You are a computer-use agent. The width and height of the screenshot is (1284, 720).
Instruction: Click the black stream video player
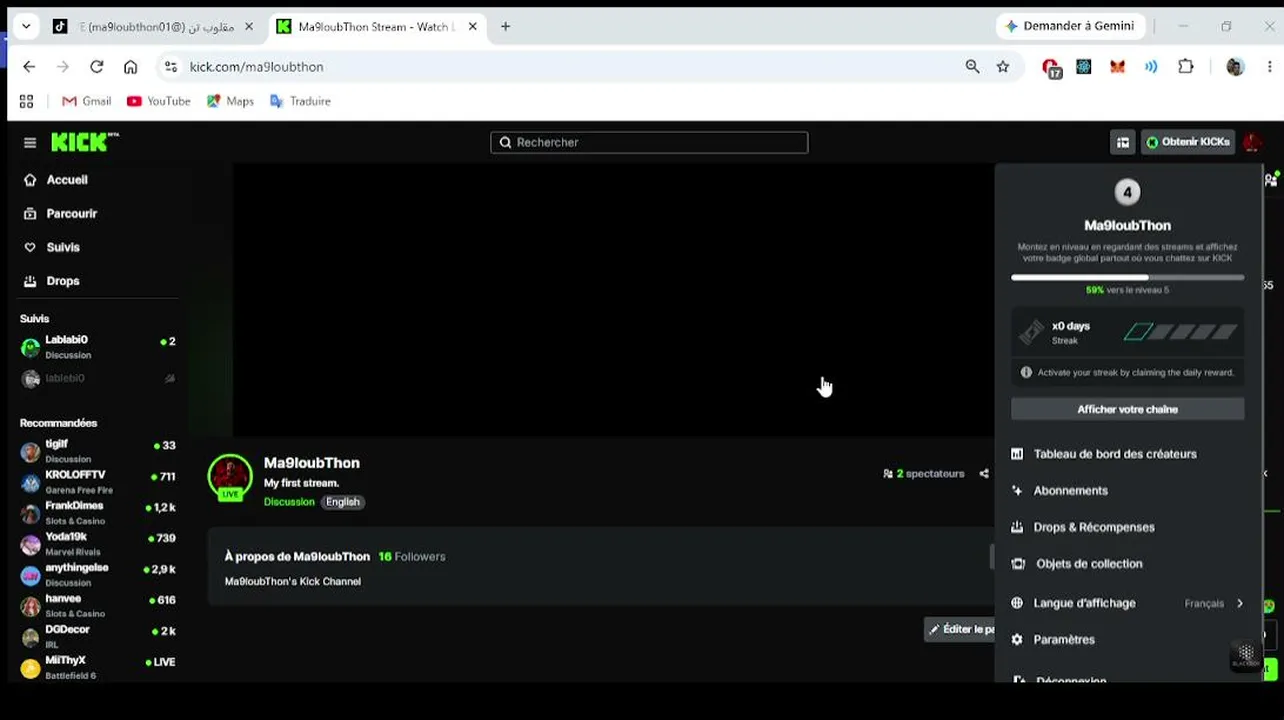(613, 300)
